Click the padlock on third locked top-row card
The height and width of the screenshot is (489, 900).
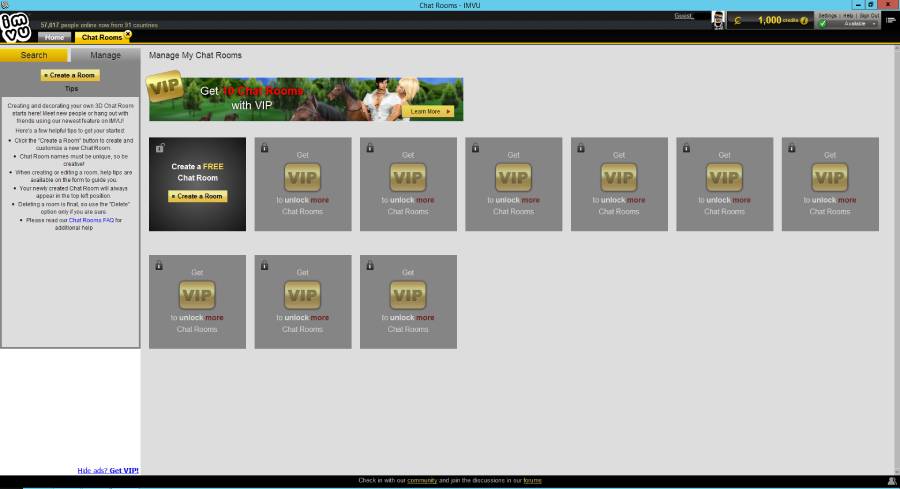pyautogui.click(x=475, y=148)
